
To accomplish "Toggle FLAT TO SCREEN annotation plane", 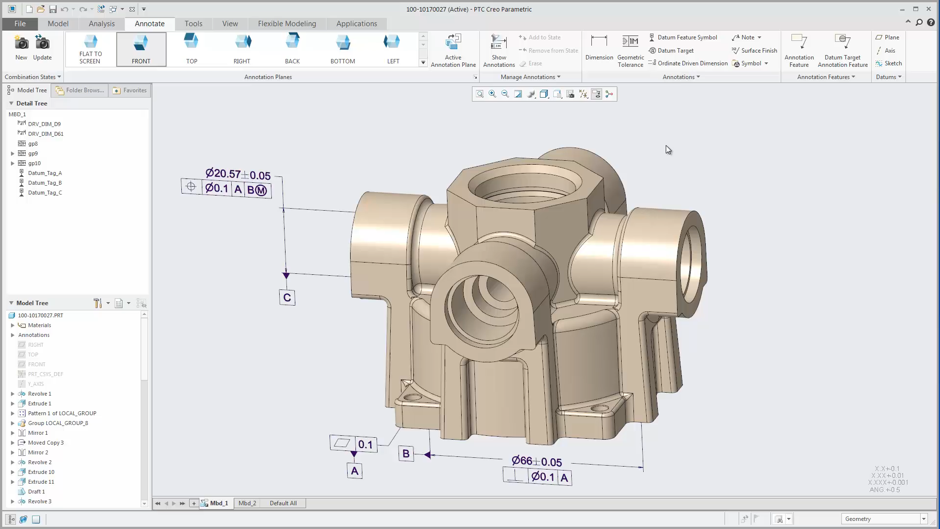I will [90, 47].
